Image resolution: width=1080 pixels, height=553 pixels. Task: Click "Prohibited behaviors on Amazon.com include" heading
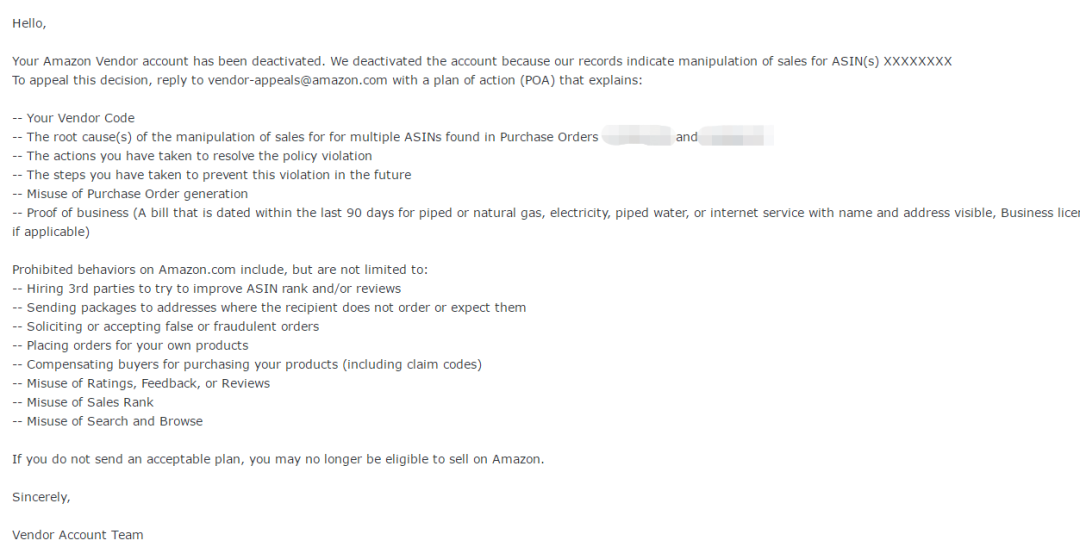pos(220,270)
